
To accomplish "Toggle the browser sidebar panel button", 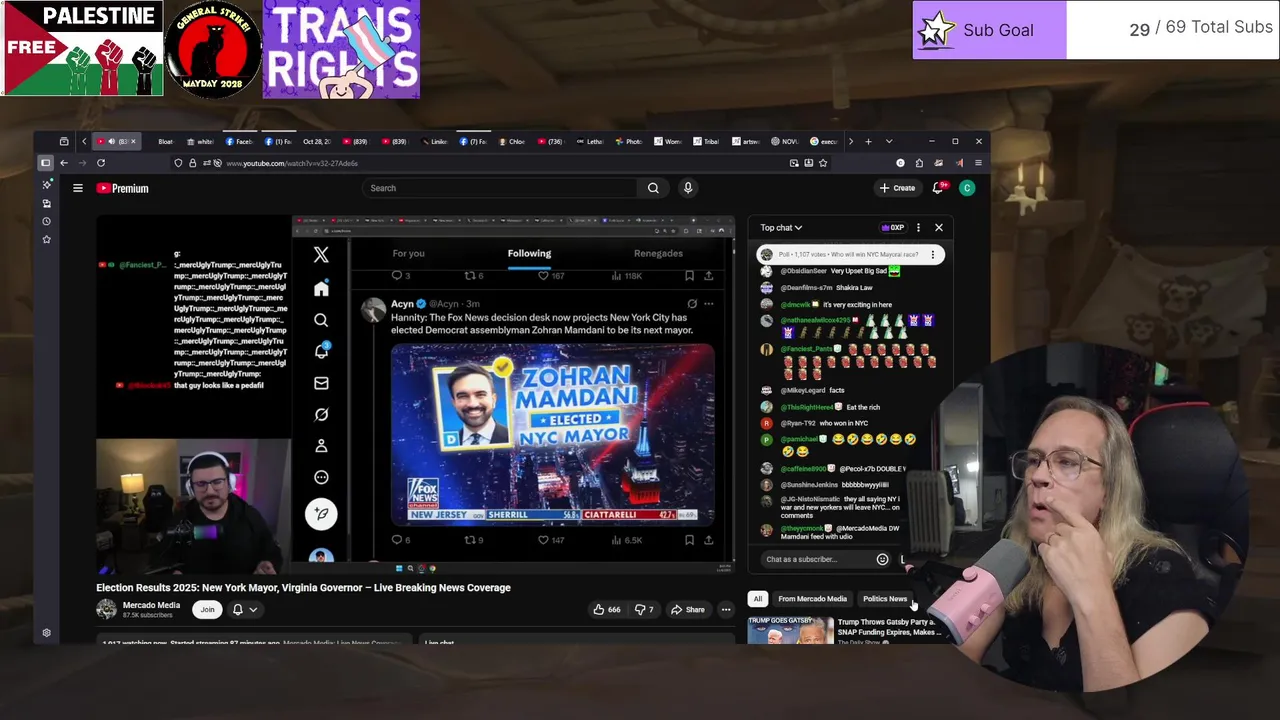I will pyautogui.click(x=45, y=163).
